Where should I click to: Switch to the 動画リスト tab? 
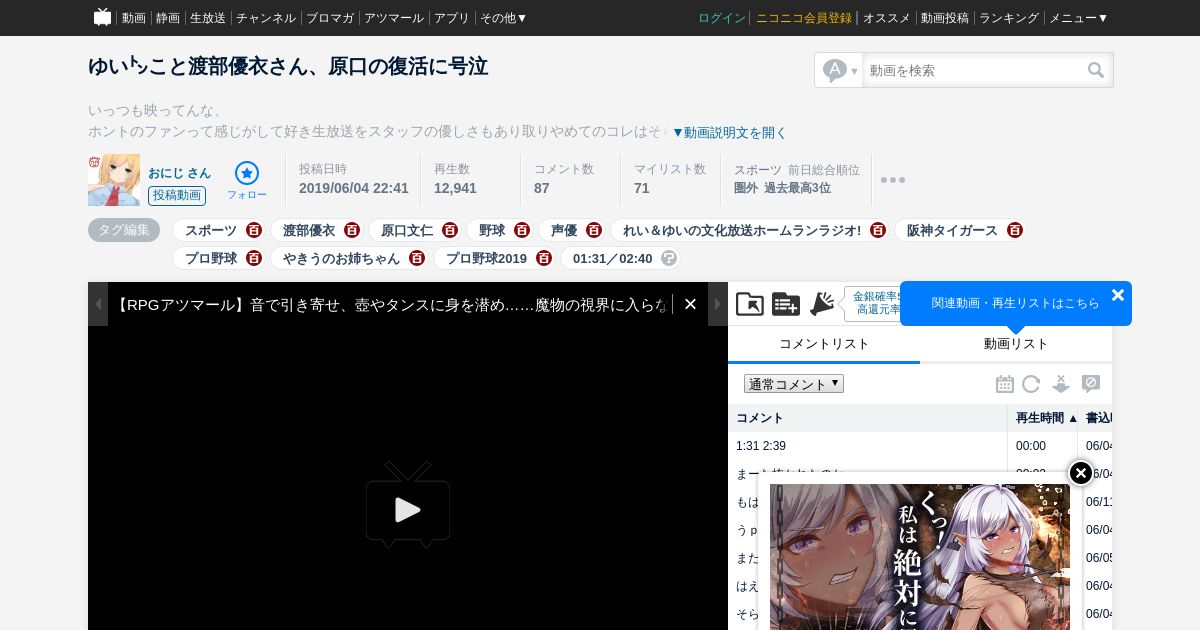point(1016,343)
